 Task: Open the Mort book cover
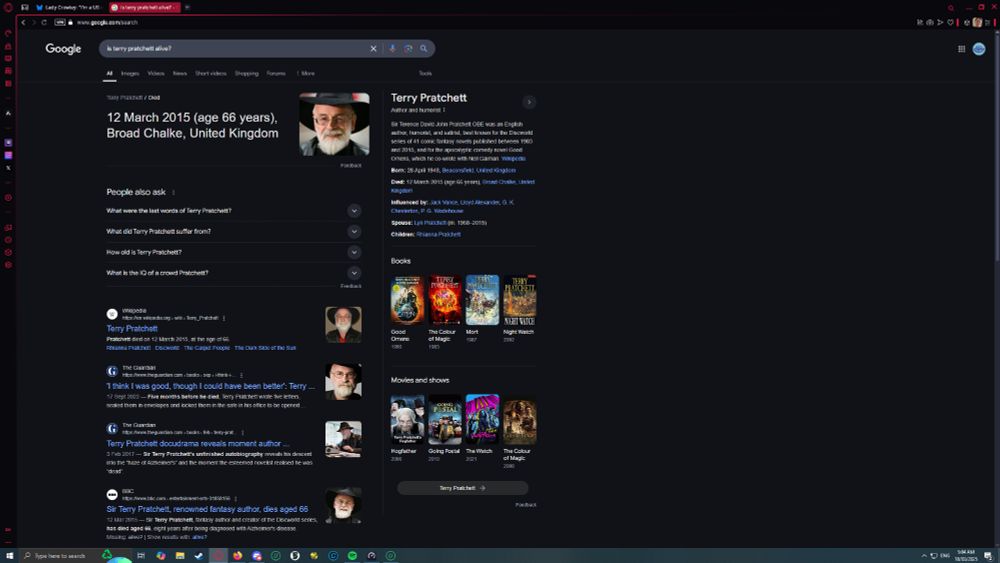tap(482, 300)
